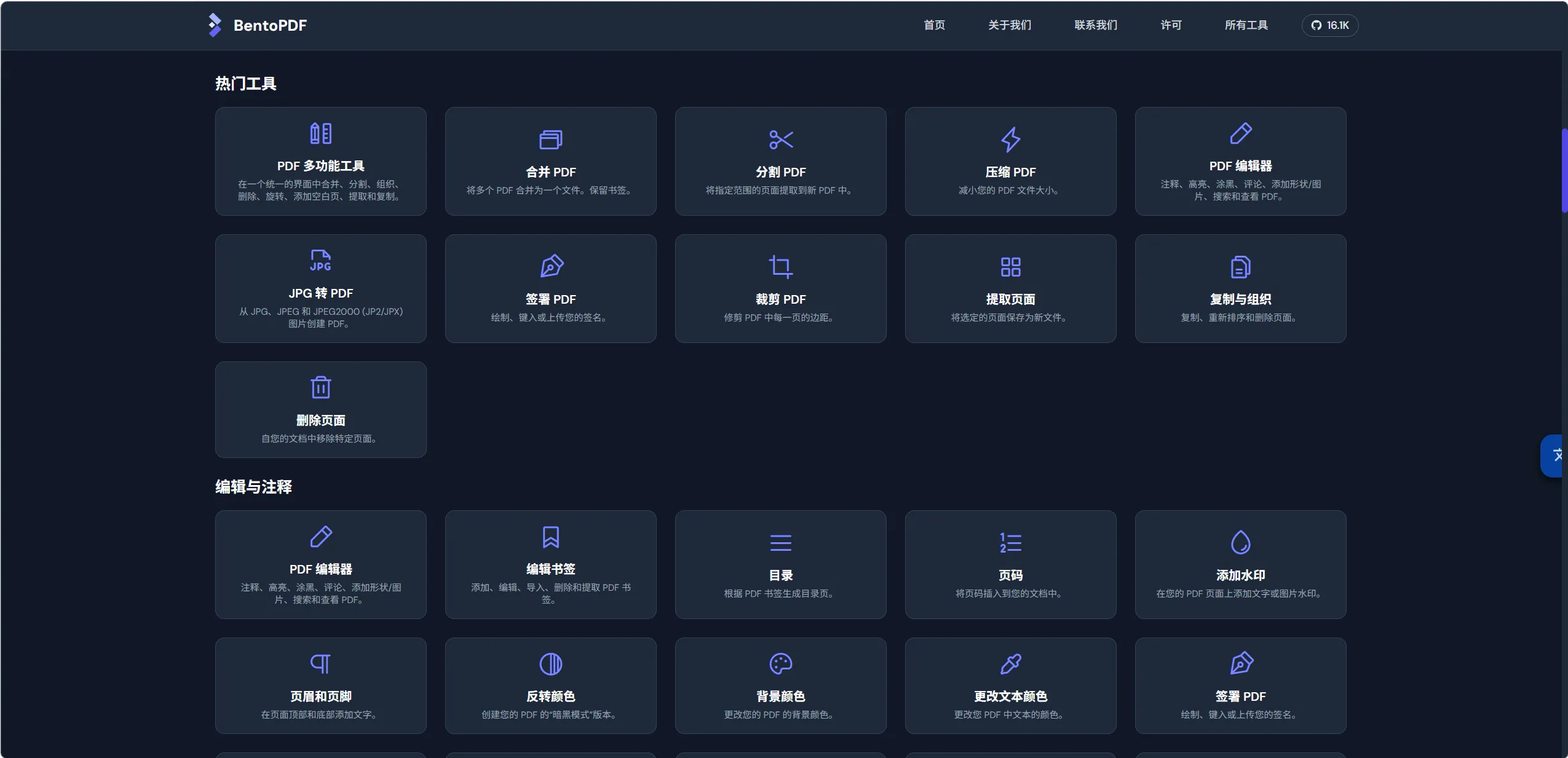Select the bookmark icon for 编辑书签
The height and width of the screenshot is (758, 1568).
pos(550,537)
